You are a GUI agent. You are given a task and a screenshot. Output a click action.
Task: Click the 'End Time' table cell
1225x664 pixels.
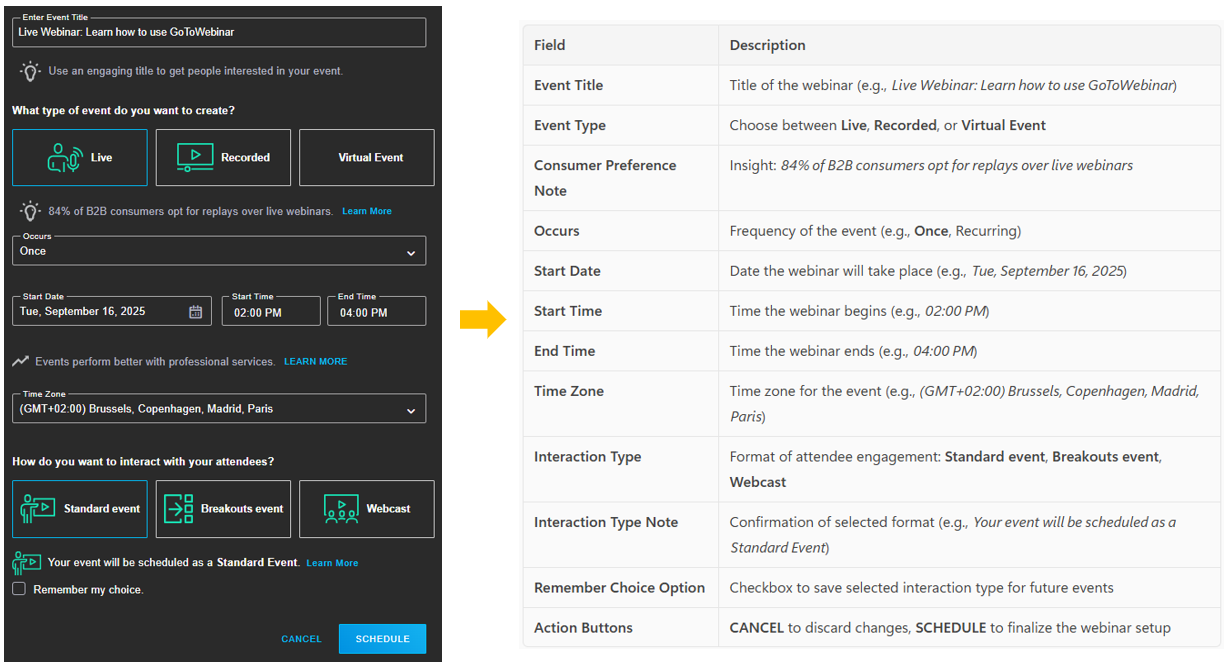[621, 351]
